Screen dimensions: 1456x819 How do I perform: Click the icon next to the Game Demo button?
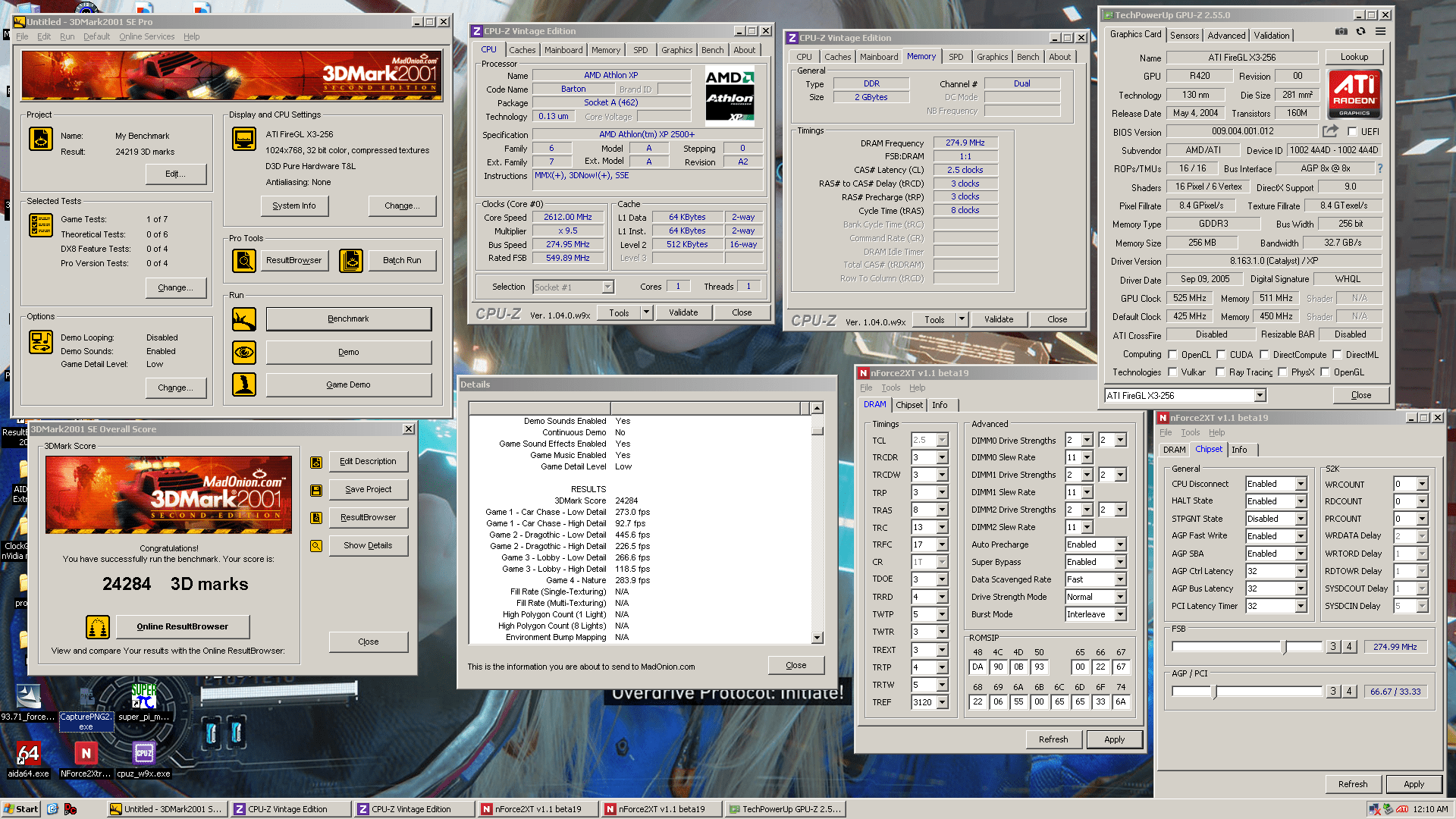coord(244,385)
